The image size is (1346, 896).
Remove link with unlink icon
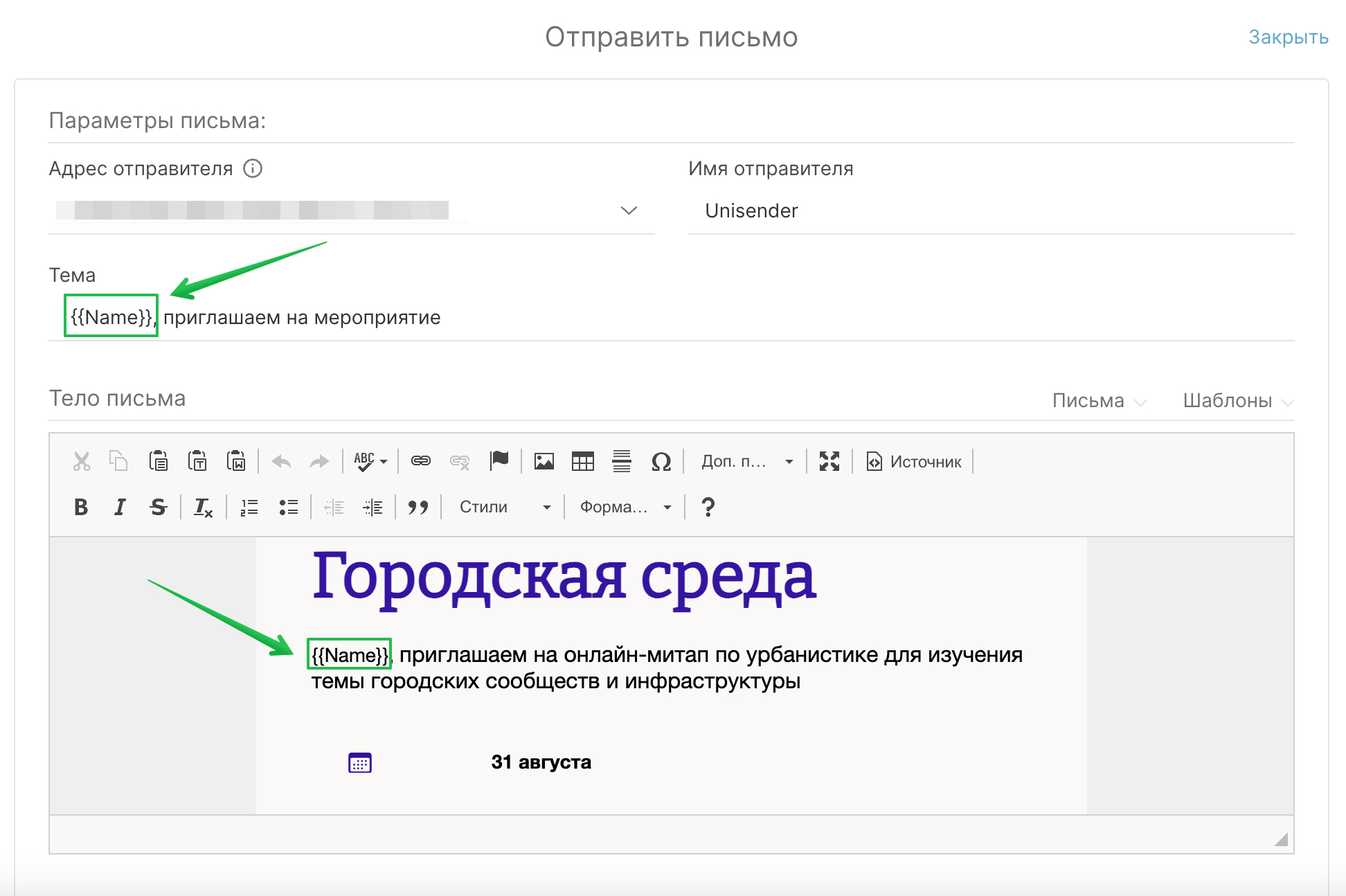pyautogui.click(x=460, y=461)
